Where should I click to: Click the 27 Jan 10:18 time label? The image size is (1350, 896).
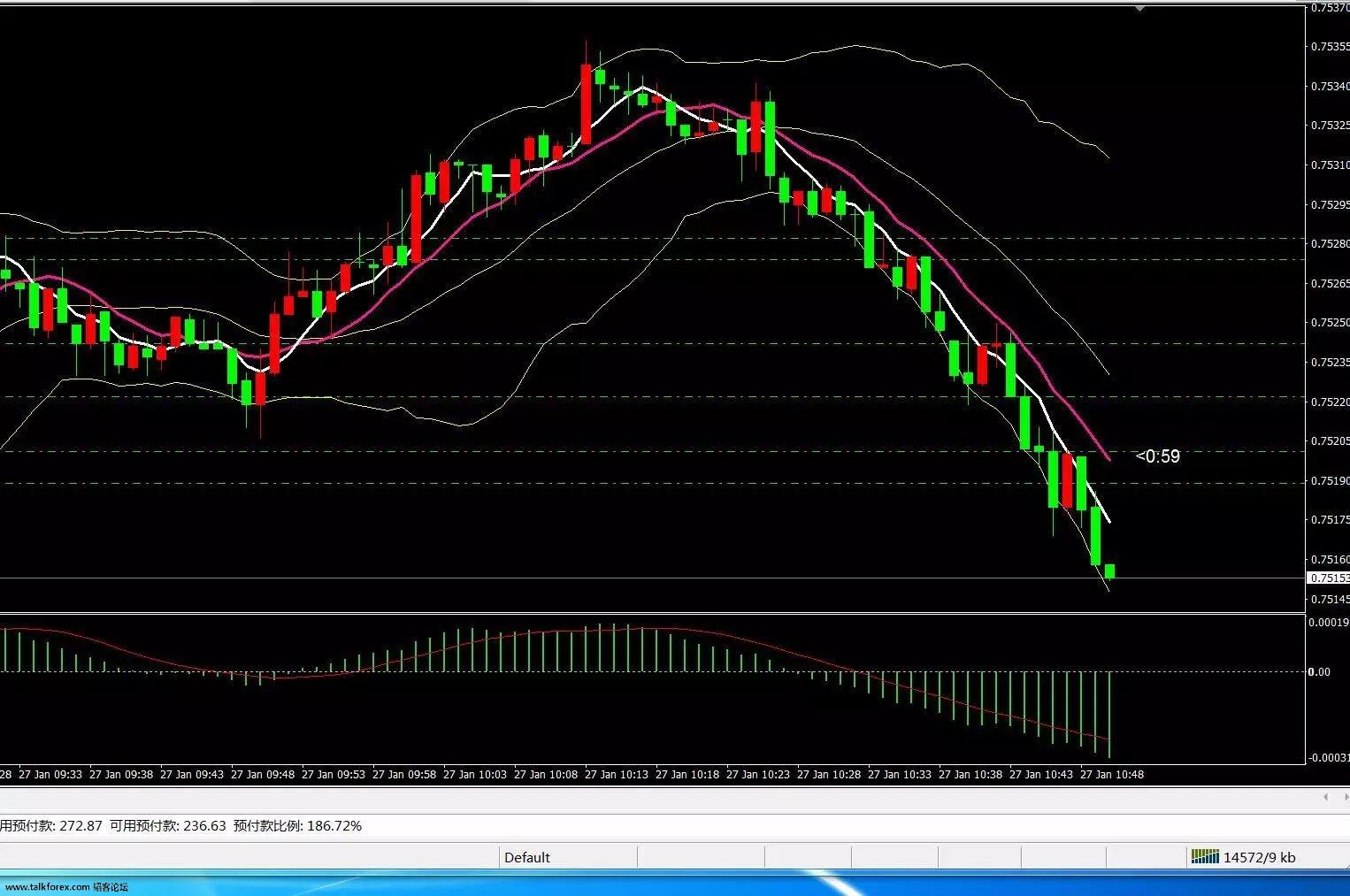687,774
